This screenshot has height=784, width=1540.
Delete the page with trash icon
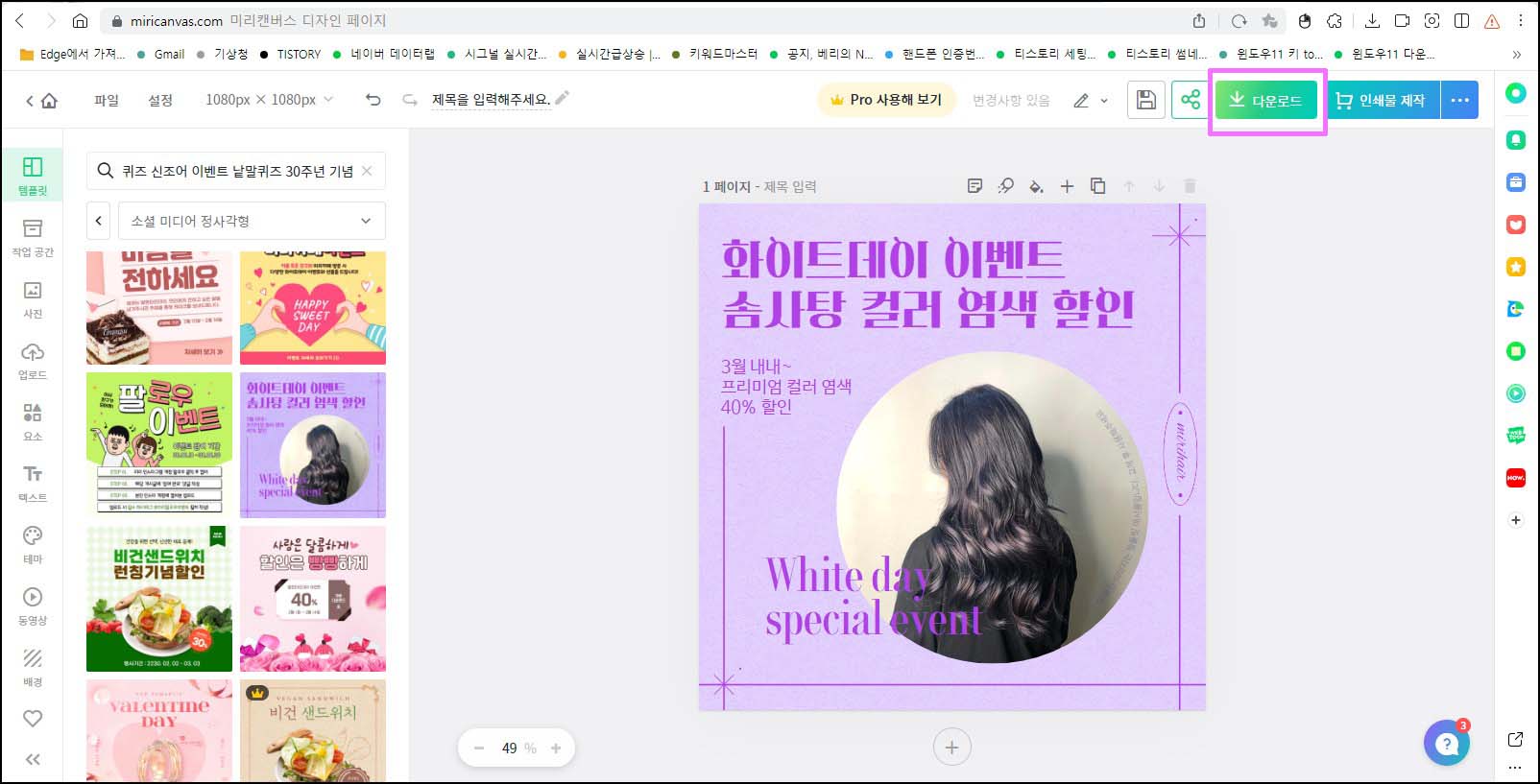pyautogui.click(x=1190, y=186)
